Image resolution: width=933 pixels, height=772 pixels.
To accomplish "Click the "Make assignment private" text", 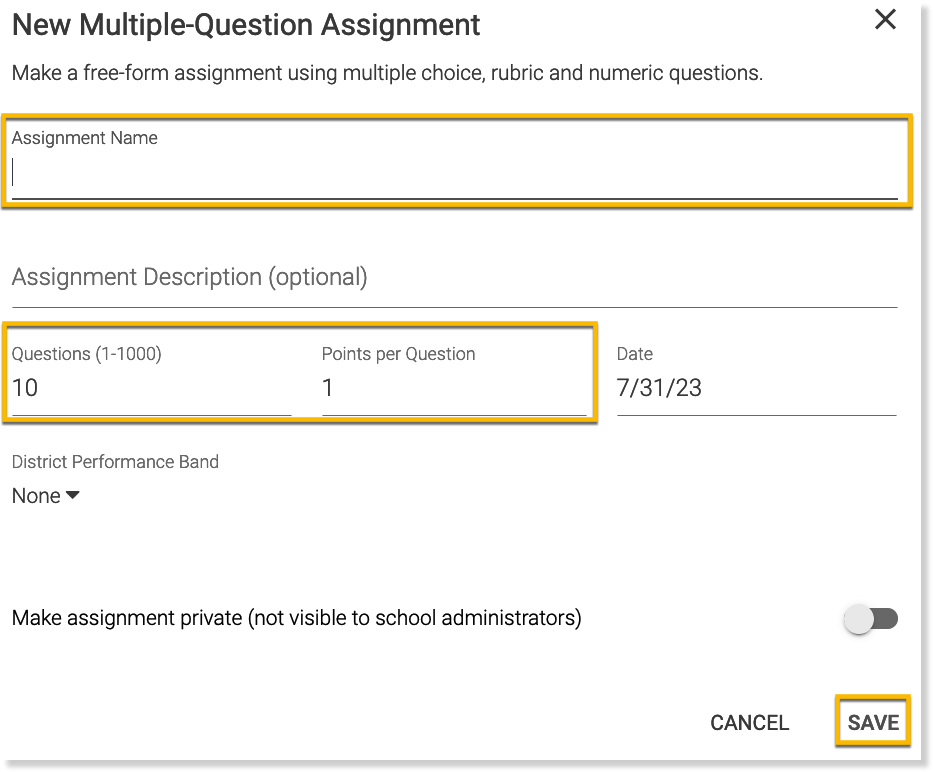I will click(296, 618).
